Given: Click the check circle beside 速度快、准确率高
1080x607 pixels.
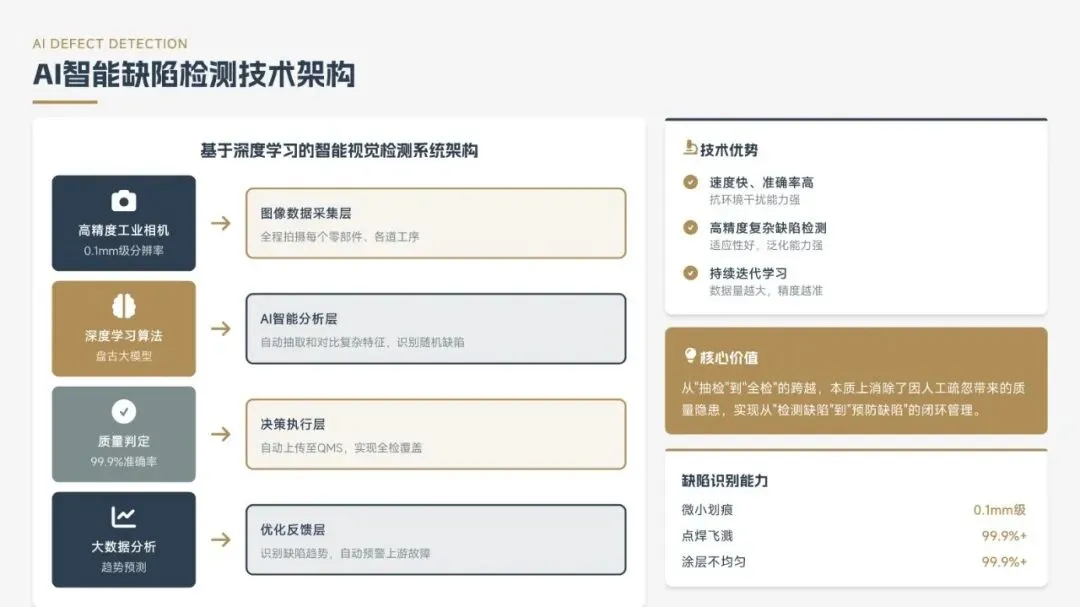Looking at the screenshot, I should pyautogui.click(x=690, y=182).
